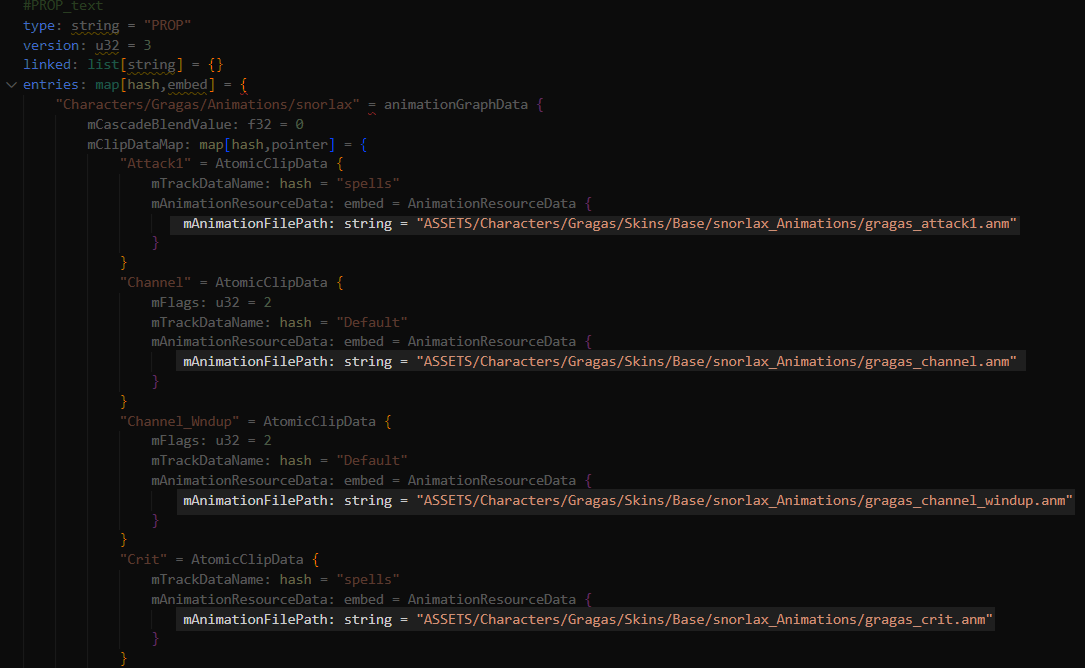This screenshot has width=1085, height=668.
Task: Click the gragas_crit.anm file path string
Action: pos(704,620)
